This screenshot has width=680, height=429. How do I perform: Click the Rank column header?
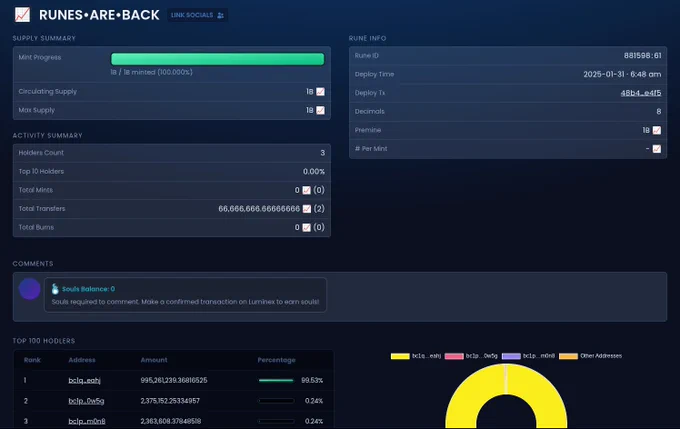tap(32, 360)
